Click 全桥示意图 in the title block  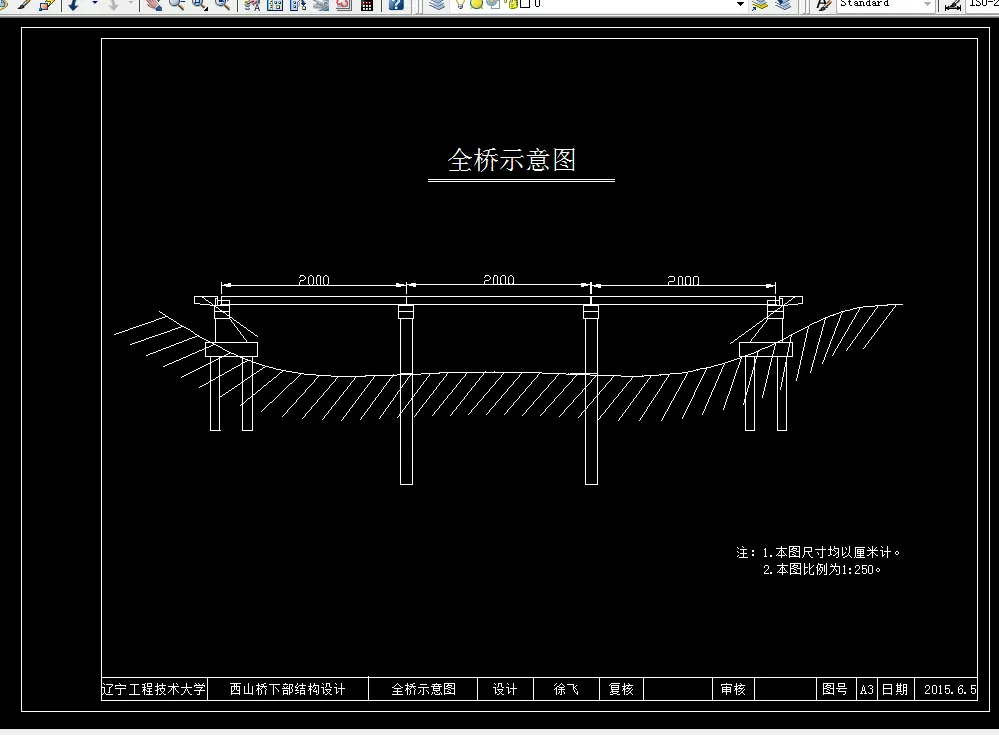point(423,689)
